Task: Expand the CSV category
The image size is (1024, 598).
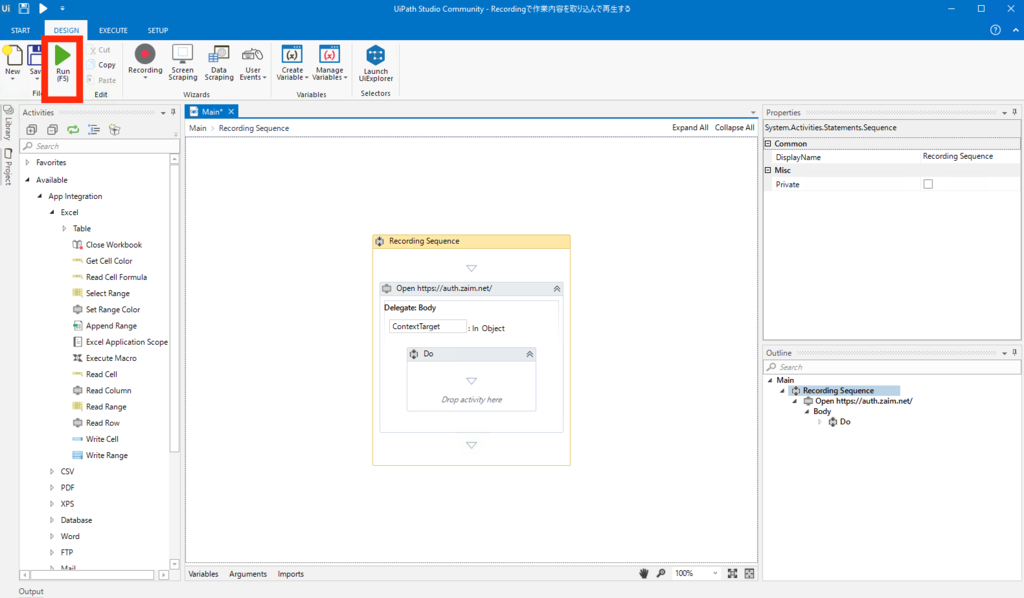Action: pyautogui.click(x=52, y=471)
